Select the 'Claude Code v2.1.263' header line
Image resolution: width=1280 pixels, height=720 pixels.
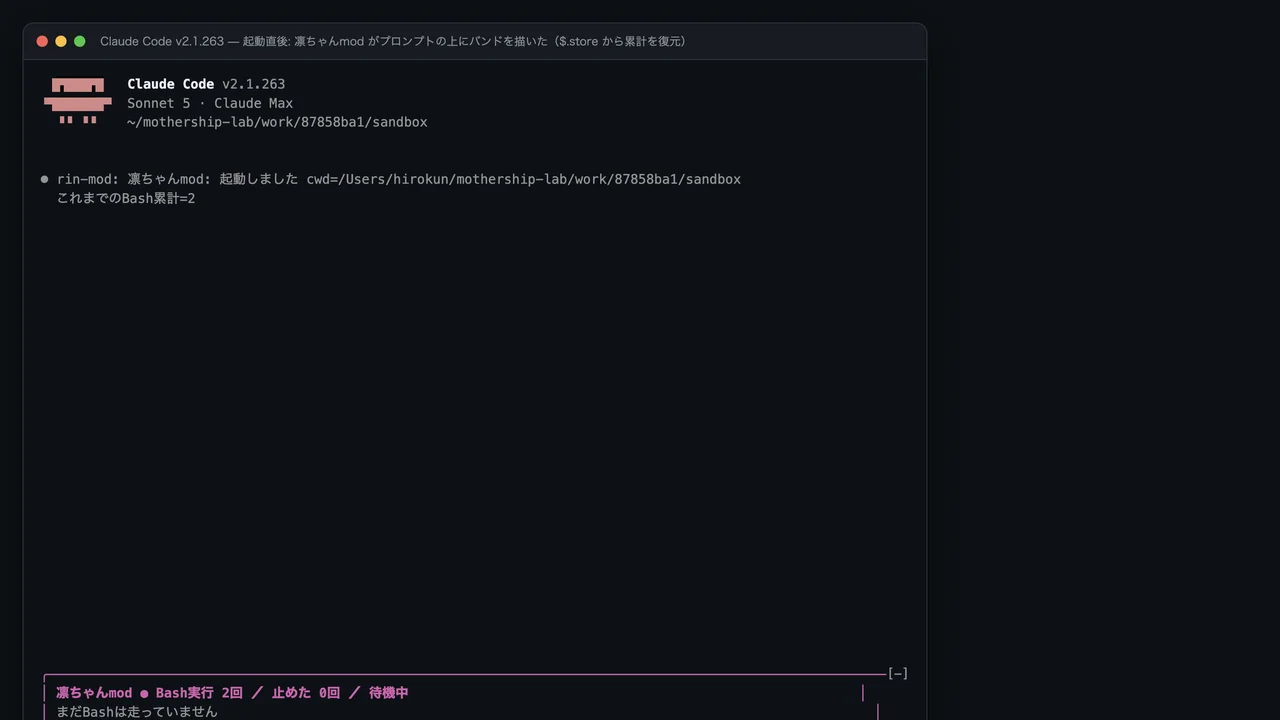[x=206, y=84]
